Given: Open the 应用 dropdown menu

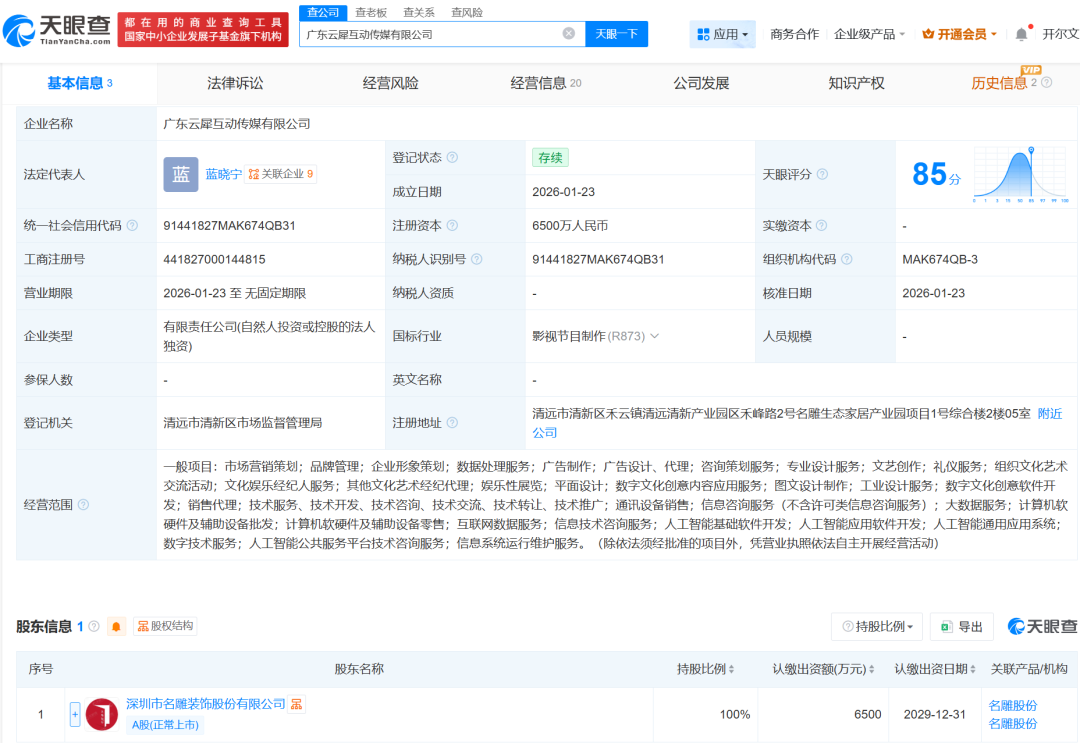Looking at the screenshot, I should (x=722, y=34).
